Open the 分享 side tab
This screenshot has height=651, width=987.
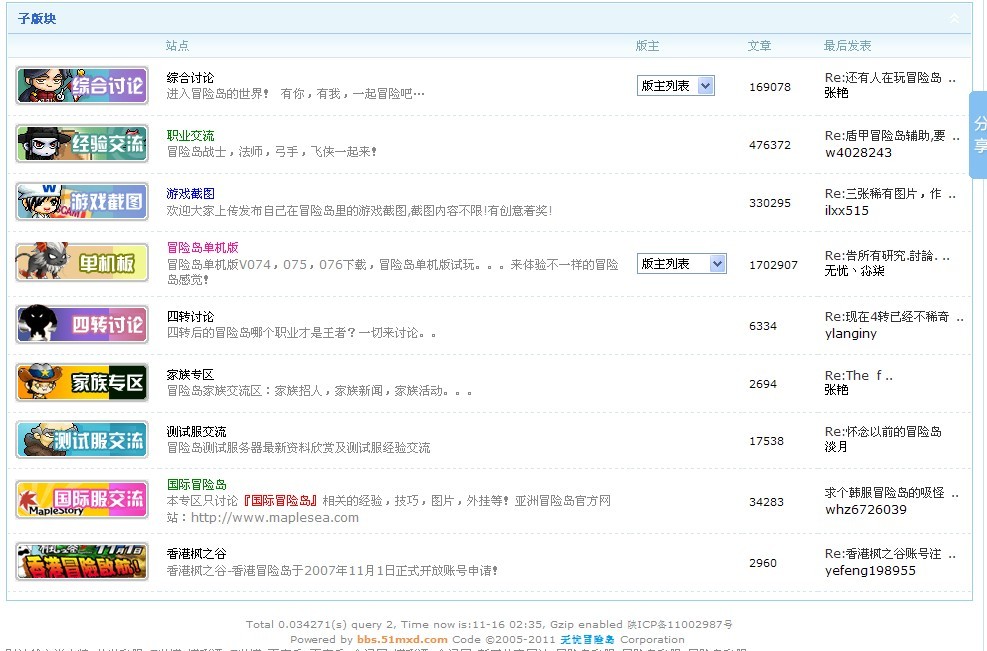tap(979, 135)
